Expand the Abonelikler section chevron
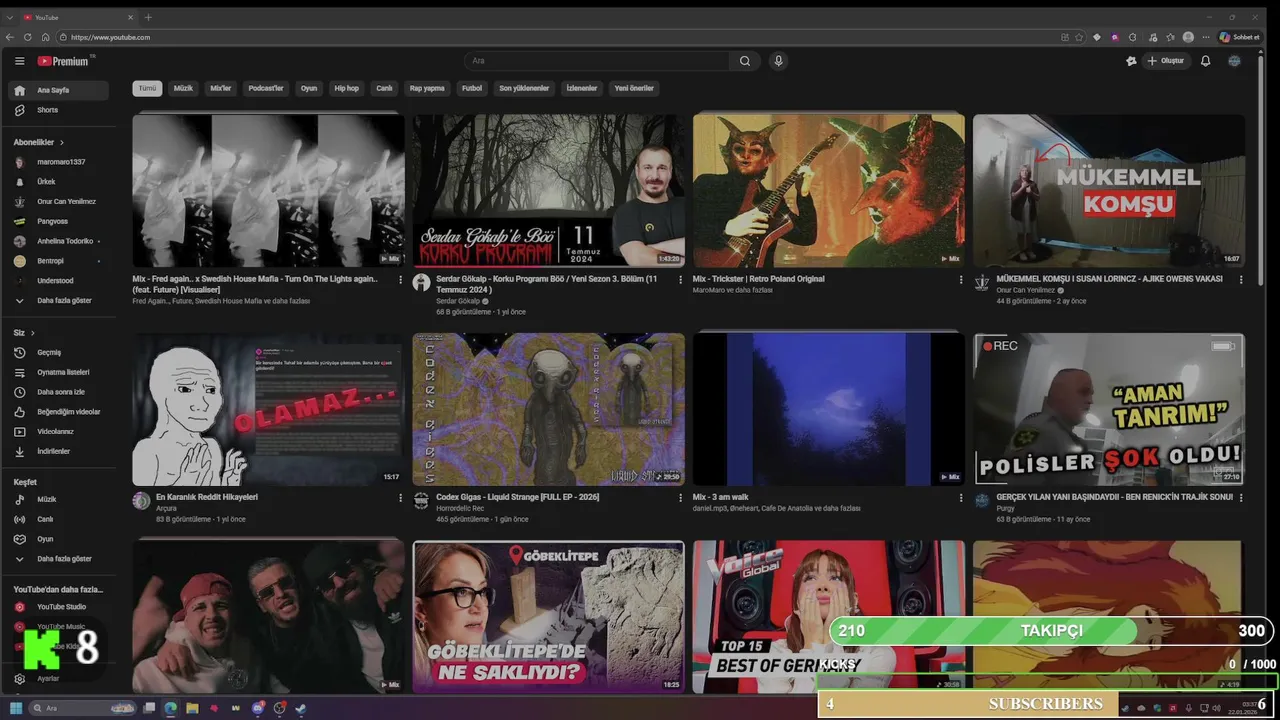 [61, 142]
